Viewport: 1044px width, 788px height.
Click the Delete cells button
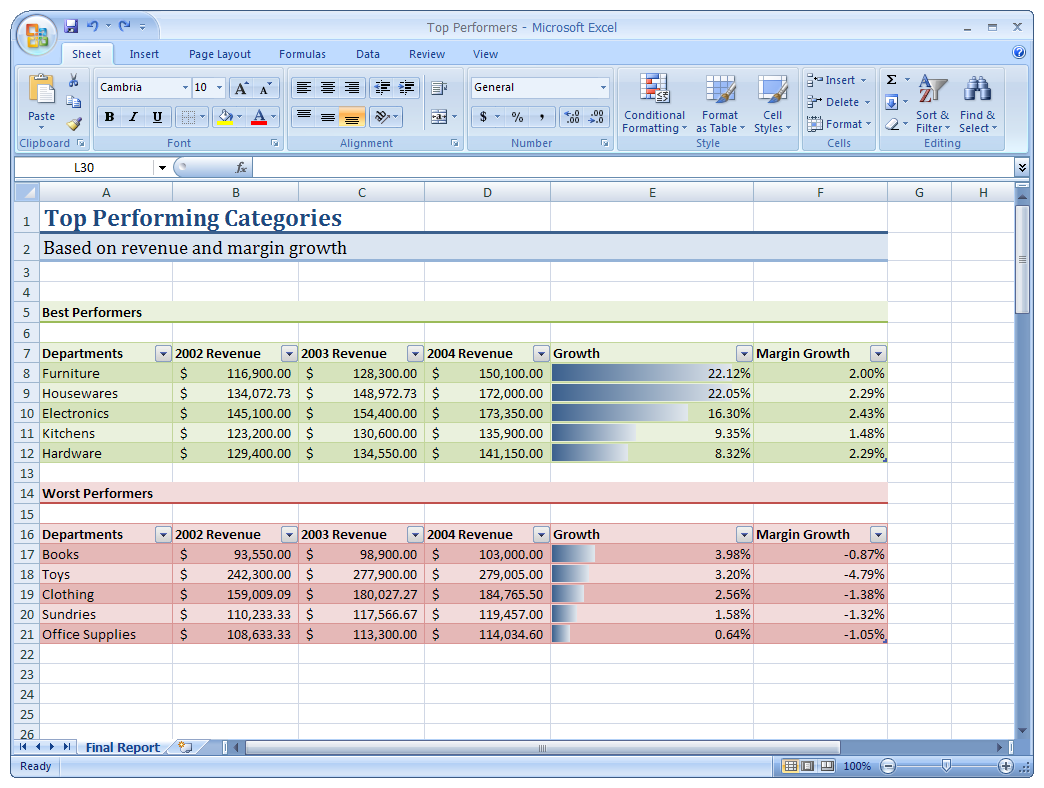[838, 102]
